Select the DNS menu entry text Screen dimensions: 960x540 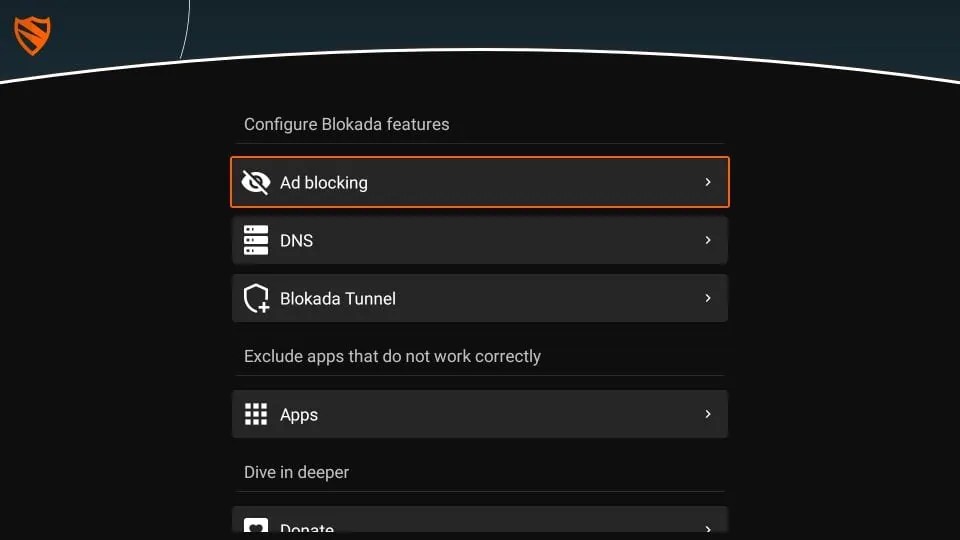tap(297, 240)
